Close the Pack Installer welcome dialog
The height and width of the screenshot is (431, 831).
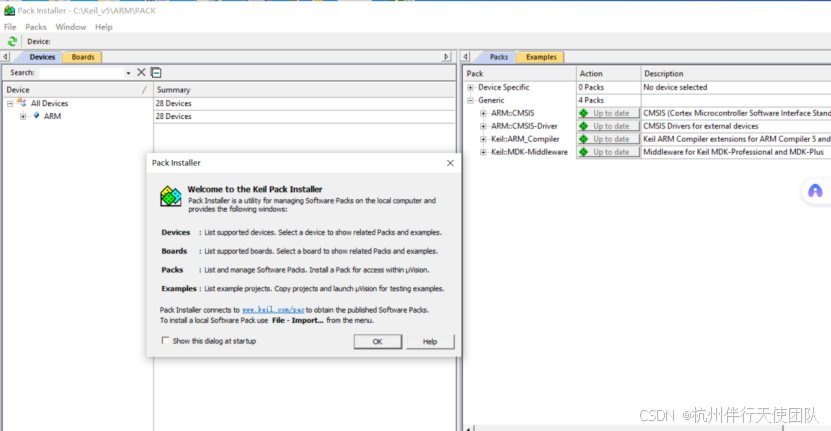(x=450, y=163)
